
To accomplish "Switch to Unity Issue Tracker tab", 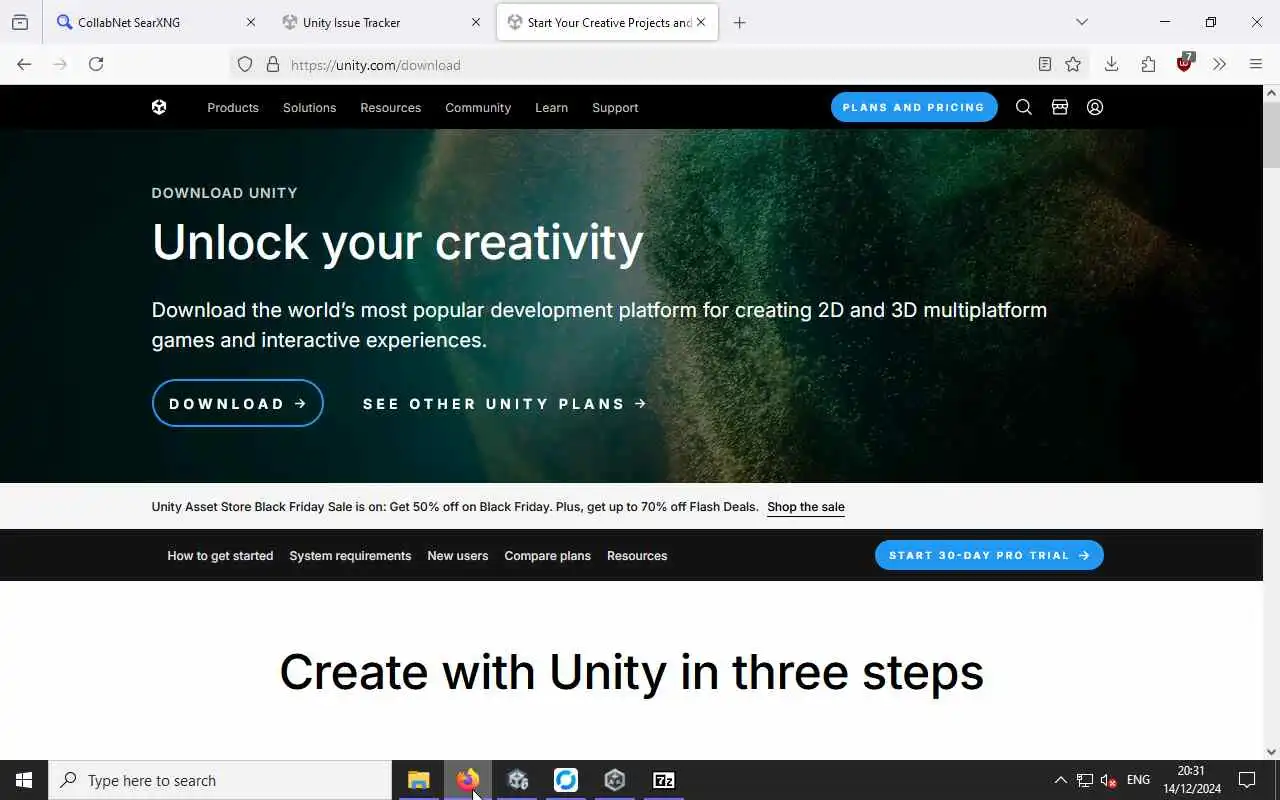I will (380, 22).
